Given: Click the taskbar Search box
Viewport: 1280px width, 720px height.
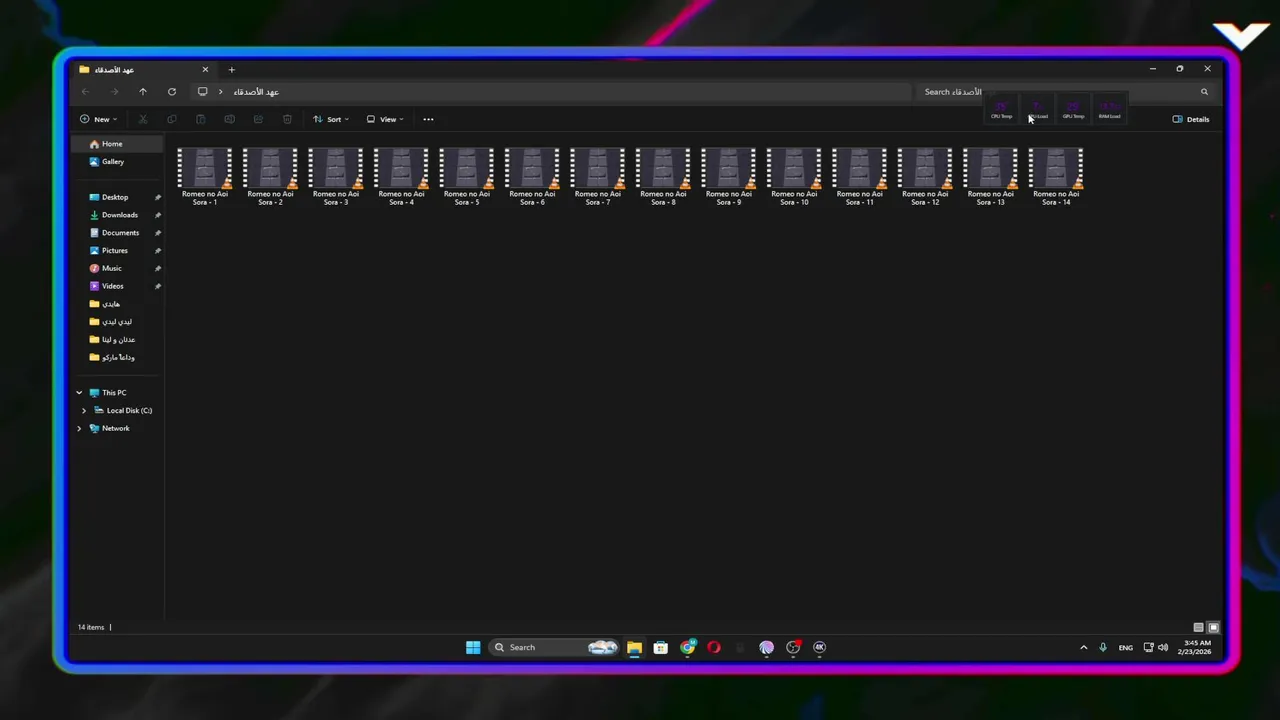Looking at the screenshot, I should coord(556,647).
